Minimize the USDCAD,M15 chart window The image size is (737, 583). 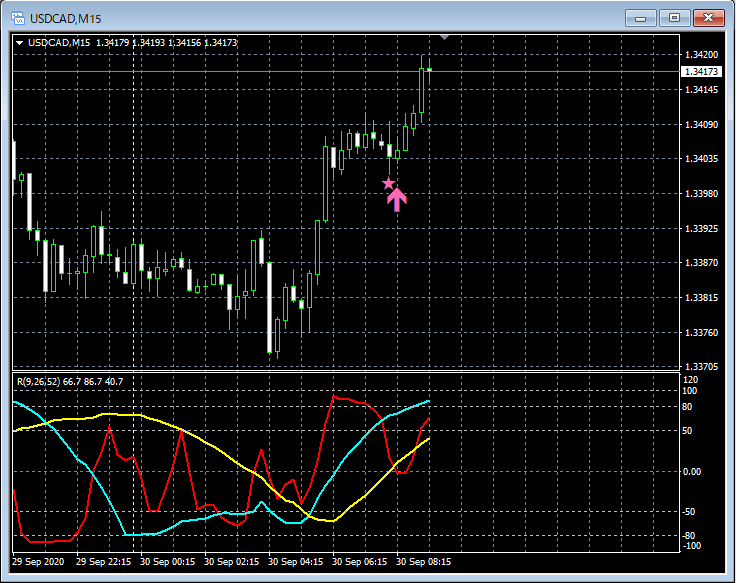[640, 19]
